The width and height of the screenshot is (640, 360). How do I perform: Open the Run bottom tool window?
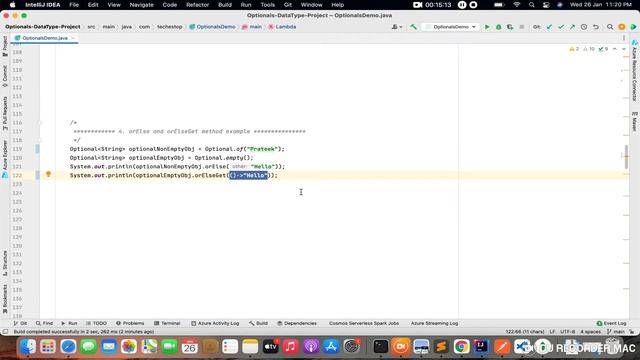[x=69, y=323]
